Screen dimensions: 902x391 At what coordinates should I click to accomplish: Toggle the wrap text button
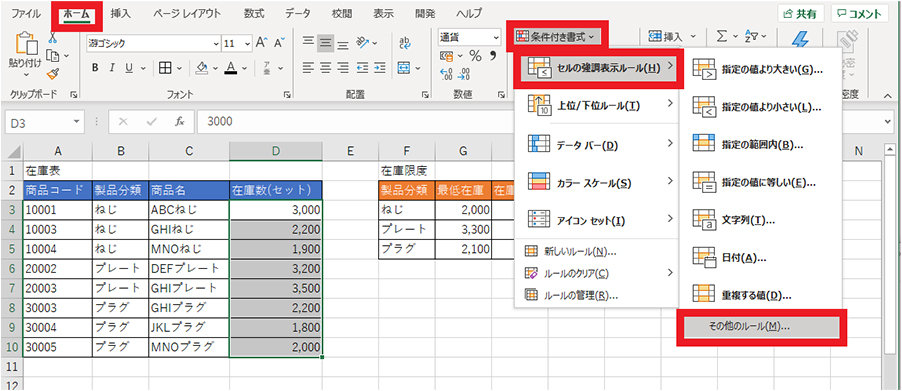coord(405,43)
